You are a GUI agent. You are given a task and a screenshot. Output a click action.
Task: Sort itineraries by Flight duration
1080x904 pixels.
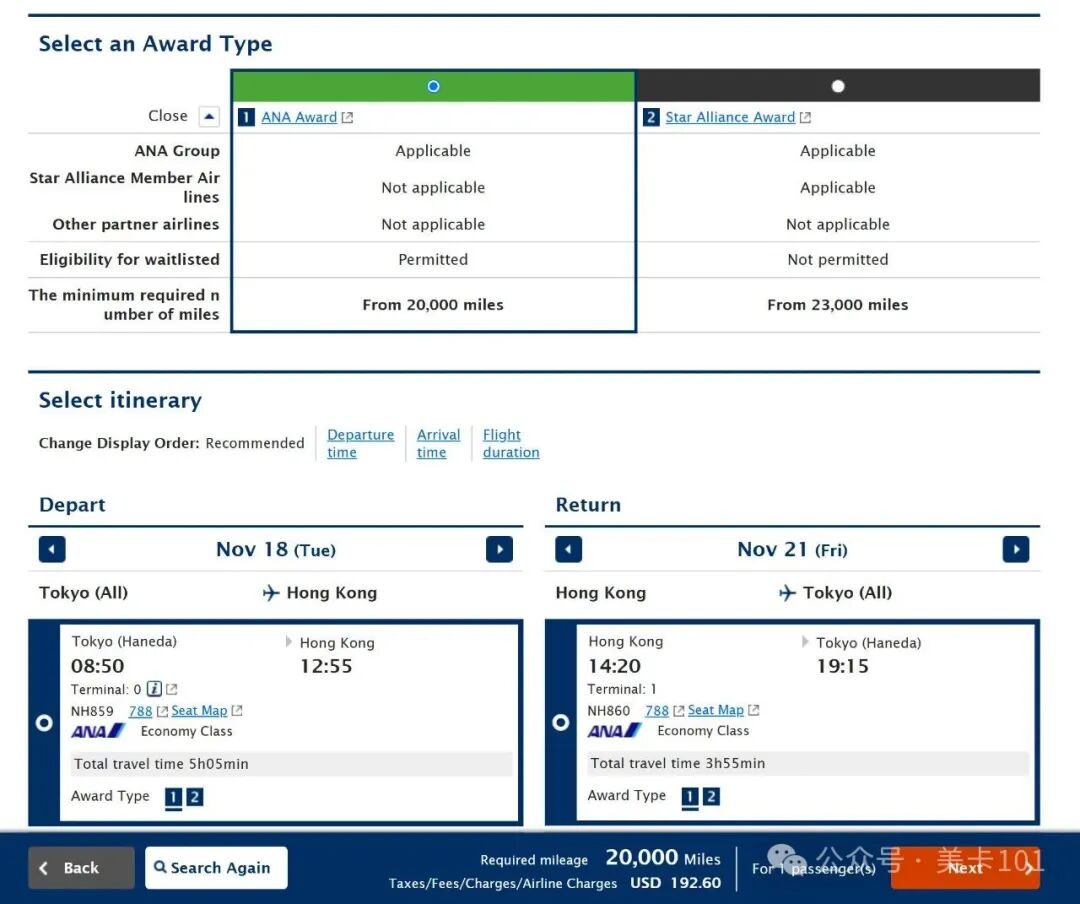tap(510, 444)
